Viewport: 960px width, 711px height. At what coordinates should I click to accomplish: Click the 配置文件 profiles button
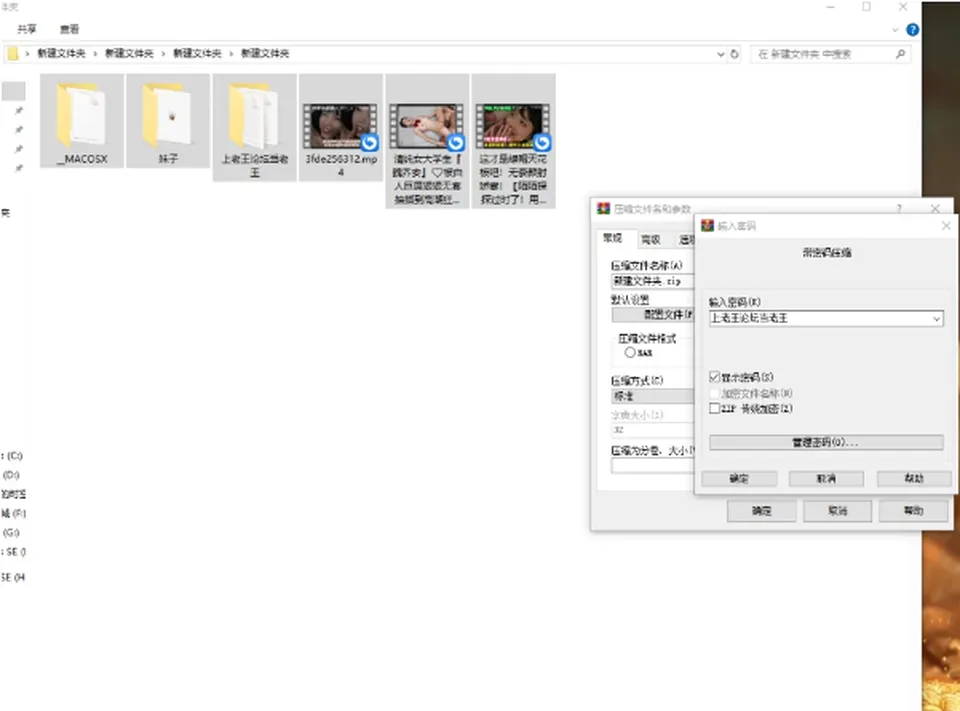(x=653, y=315)
